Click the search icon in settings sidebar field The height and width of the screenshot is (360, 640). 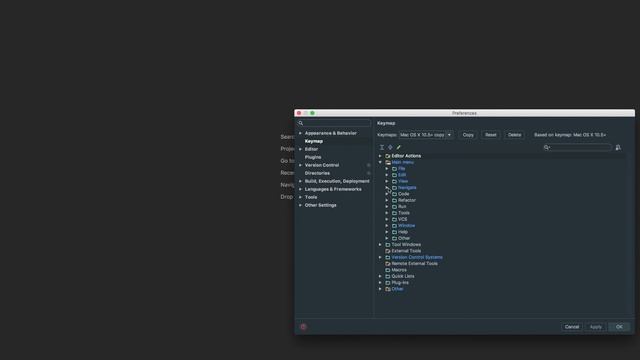301,123
